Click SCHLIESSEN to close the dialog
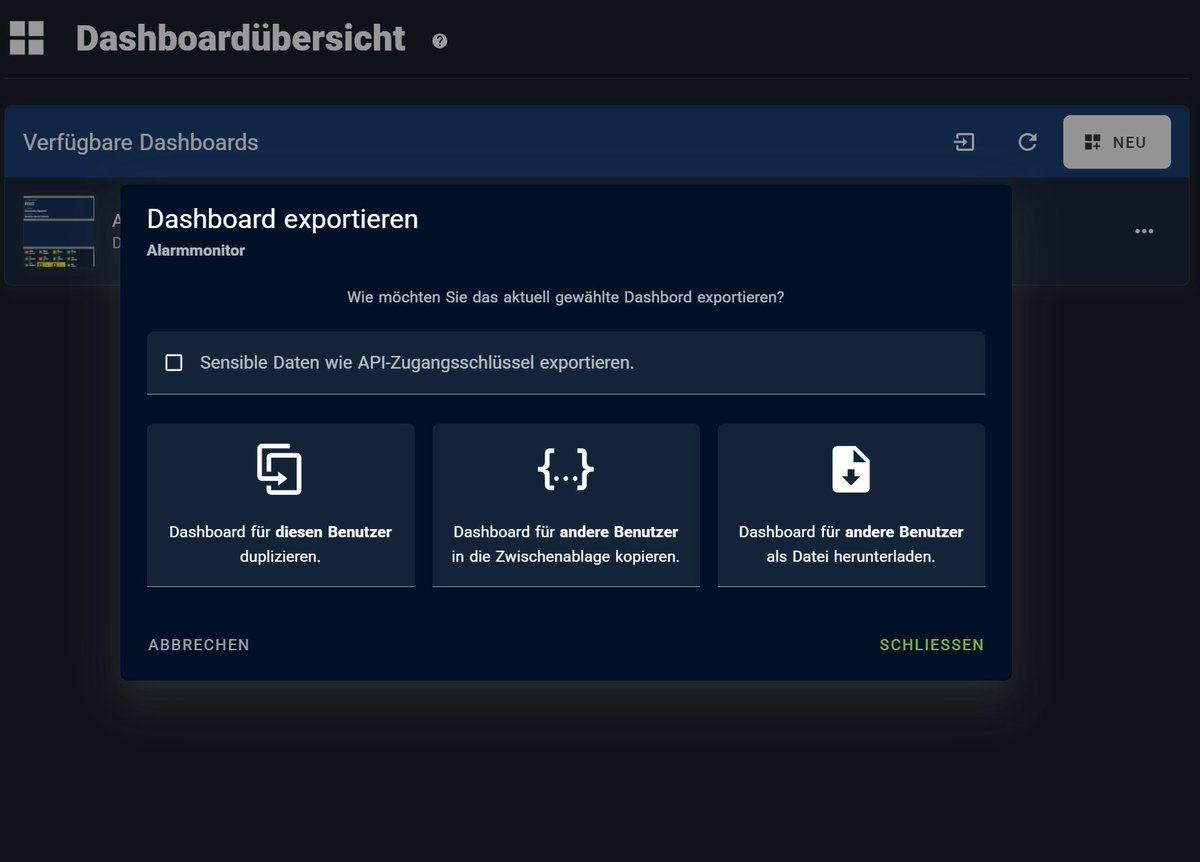Viewport: 1200px width, 862px height. pyautogui.click(x=932, y=645)
